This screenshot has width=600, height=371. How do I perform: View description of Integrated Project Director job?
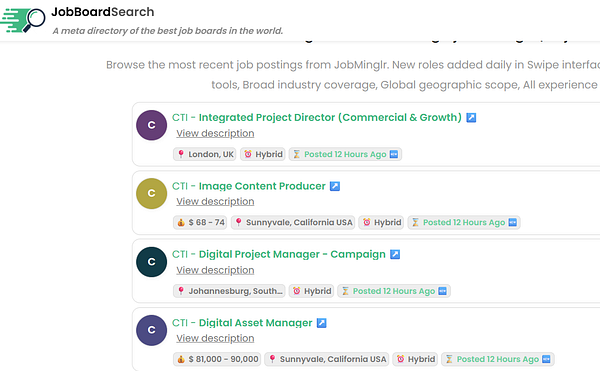coord(215,133)
